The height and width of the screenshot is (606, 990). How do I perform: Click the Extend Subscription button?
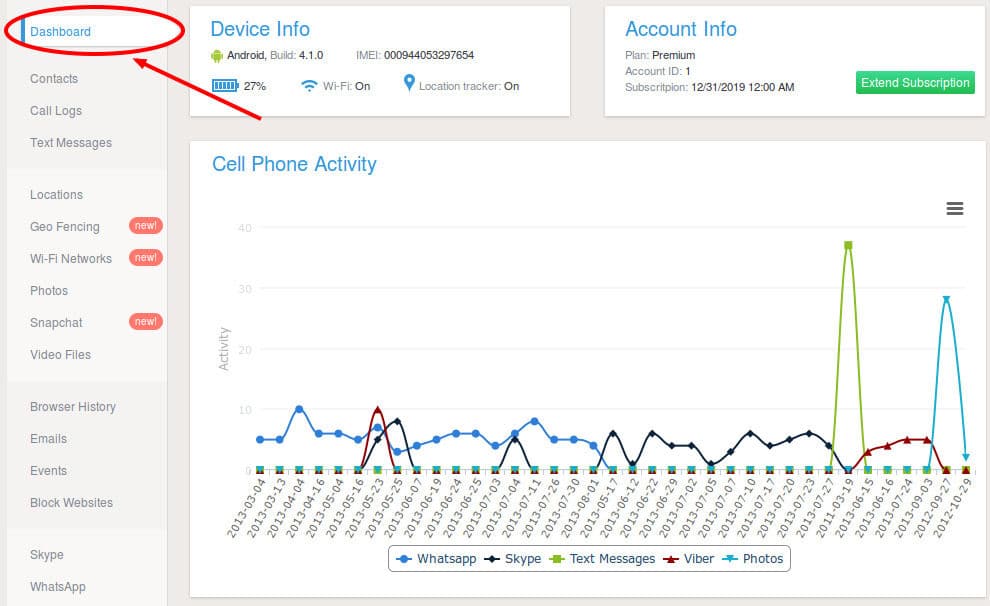pyautogui.click(x=915, y=83)
